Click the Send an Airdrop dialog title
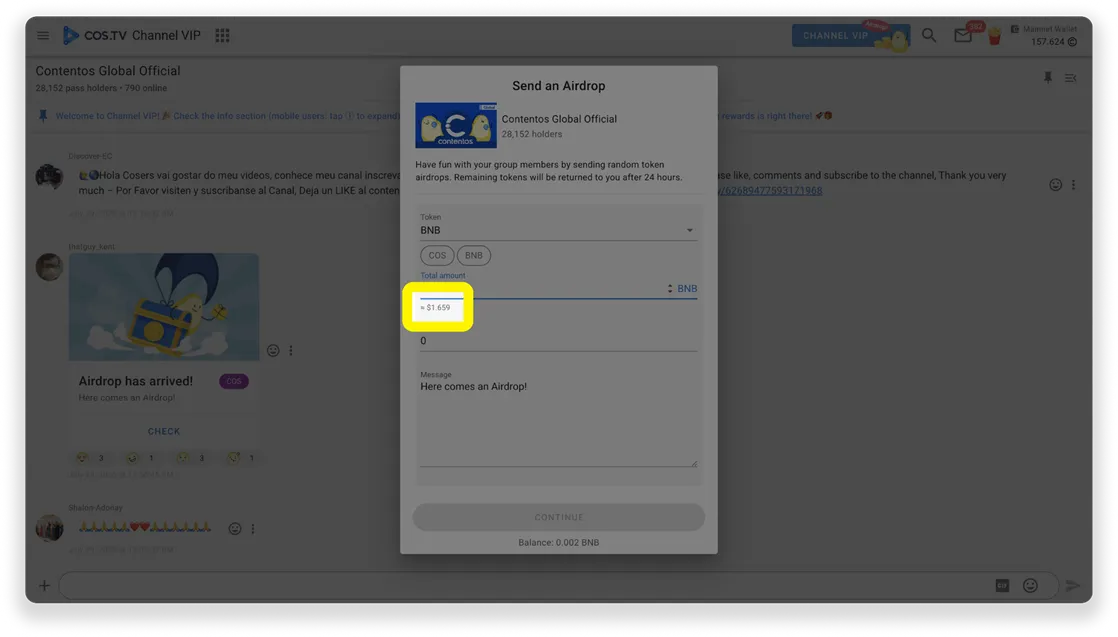Screen dimensions: 1118x637 (x=558, y=86)
